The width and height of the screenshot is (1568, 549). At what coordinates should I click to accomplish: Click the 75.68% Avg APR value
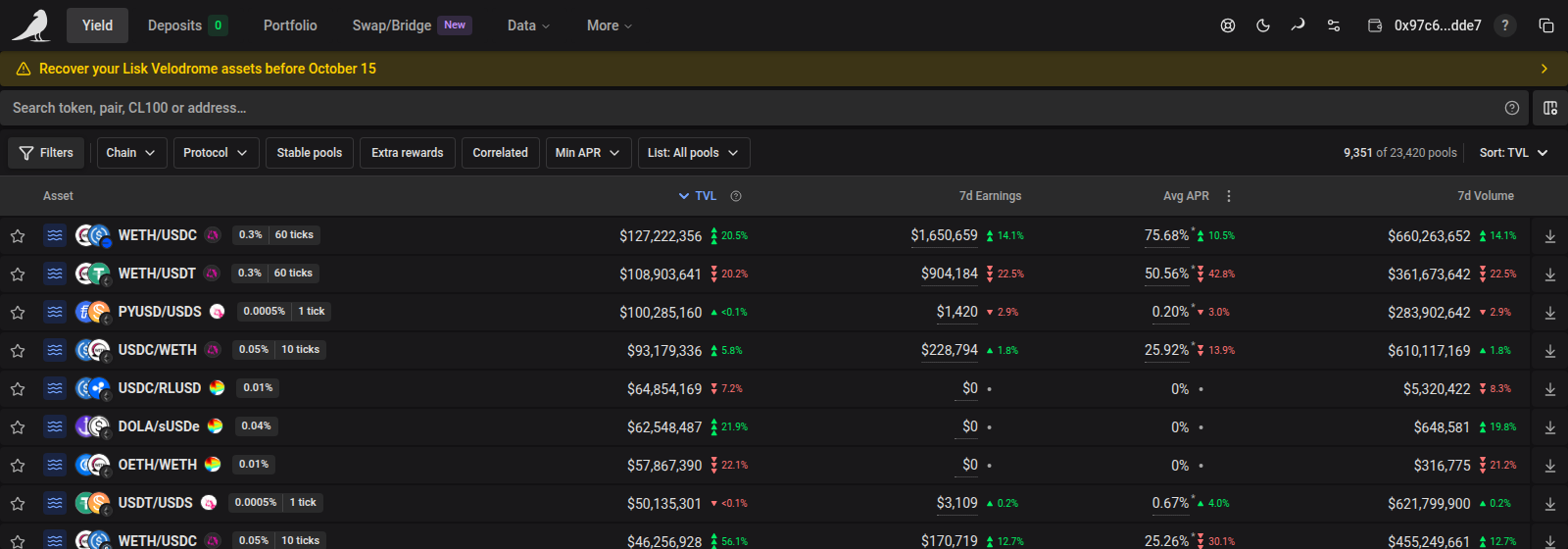[x=1166, y=236]
